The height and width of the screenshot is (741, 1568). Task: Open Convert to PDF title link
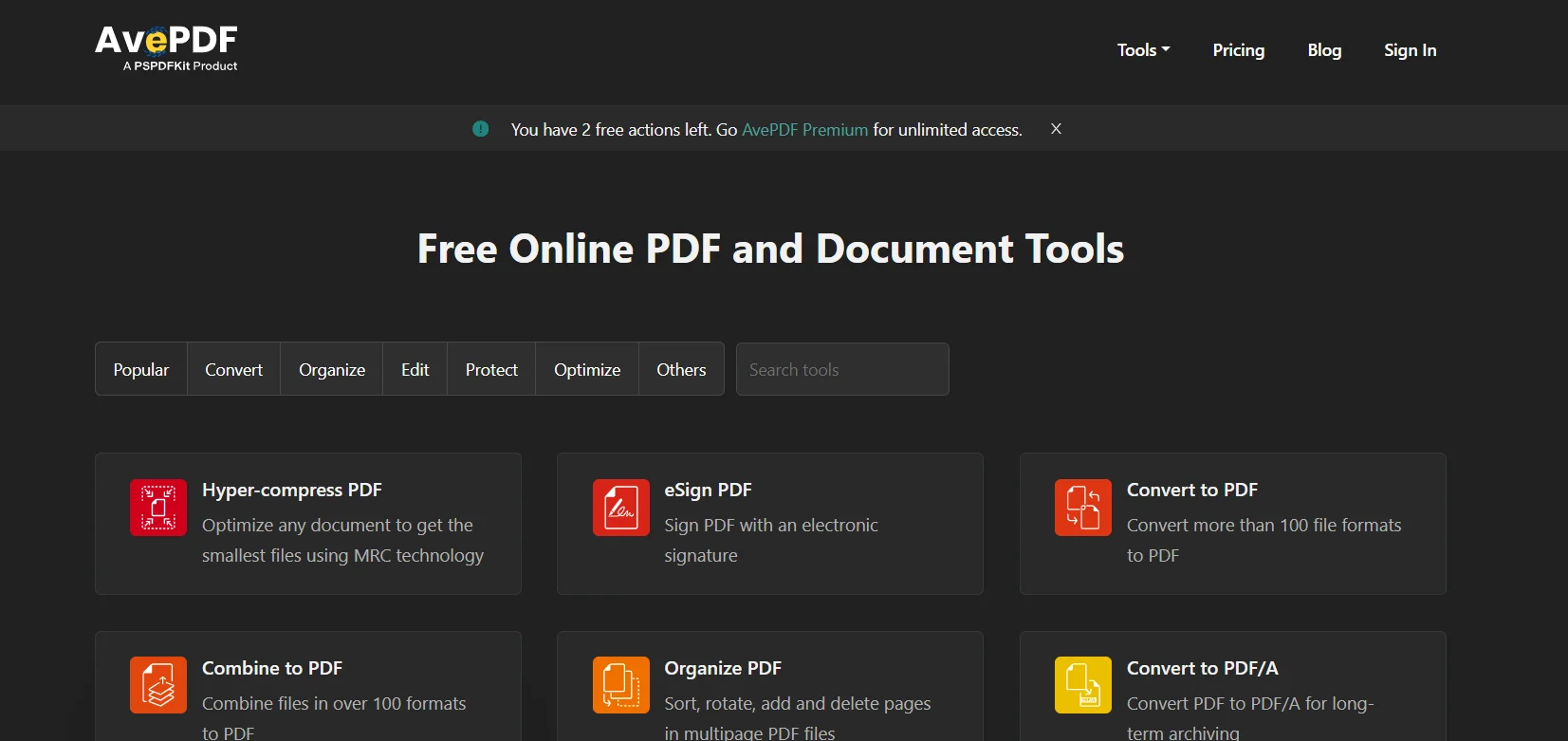click(x=1192, y=490)
